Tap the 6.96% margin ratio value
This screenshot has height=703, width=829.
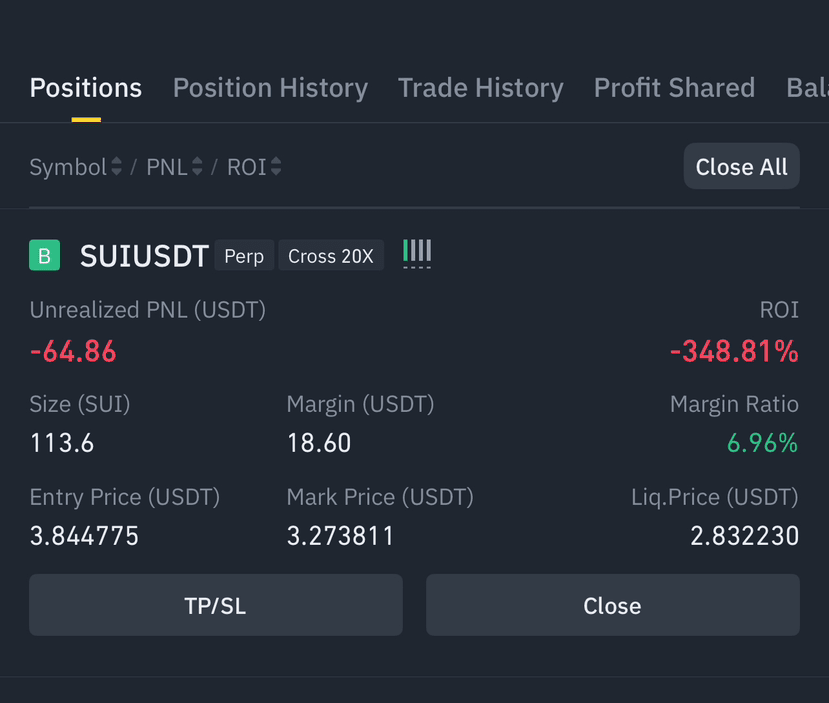(762, 443)
